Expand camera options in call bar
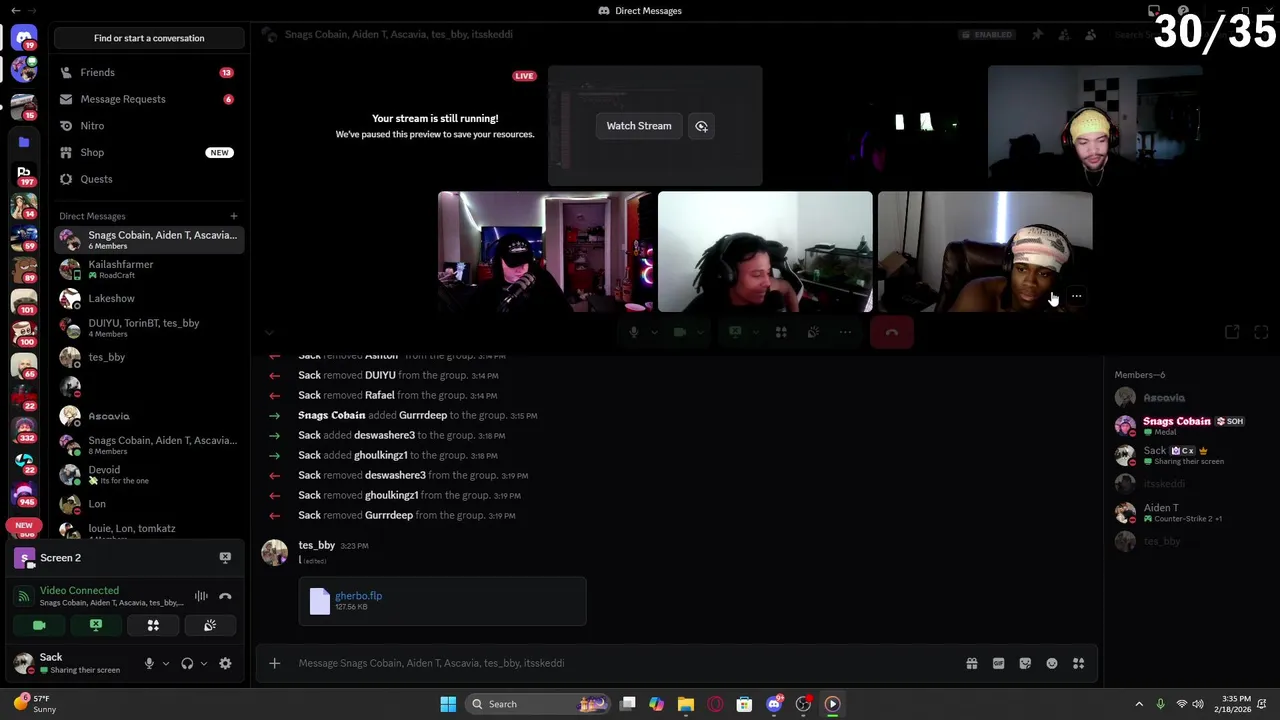 coord(701,333)
